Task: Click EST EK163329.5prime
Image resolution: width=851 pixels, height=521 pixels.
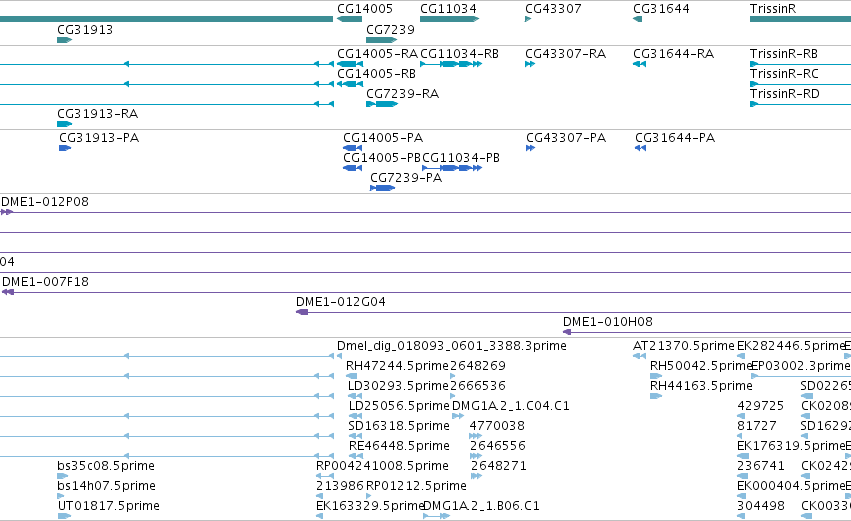Action: (x=370, y=506)
